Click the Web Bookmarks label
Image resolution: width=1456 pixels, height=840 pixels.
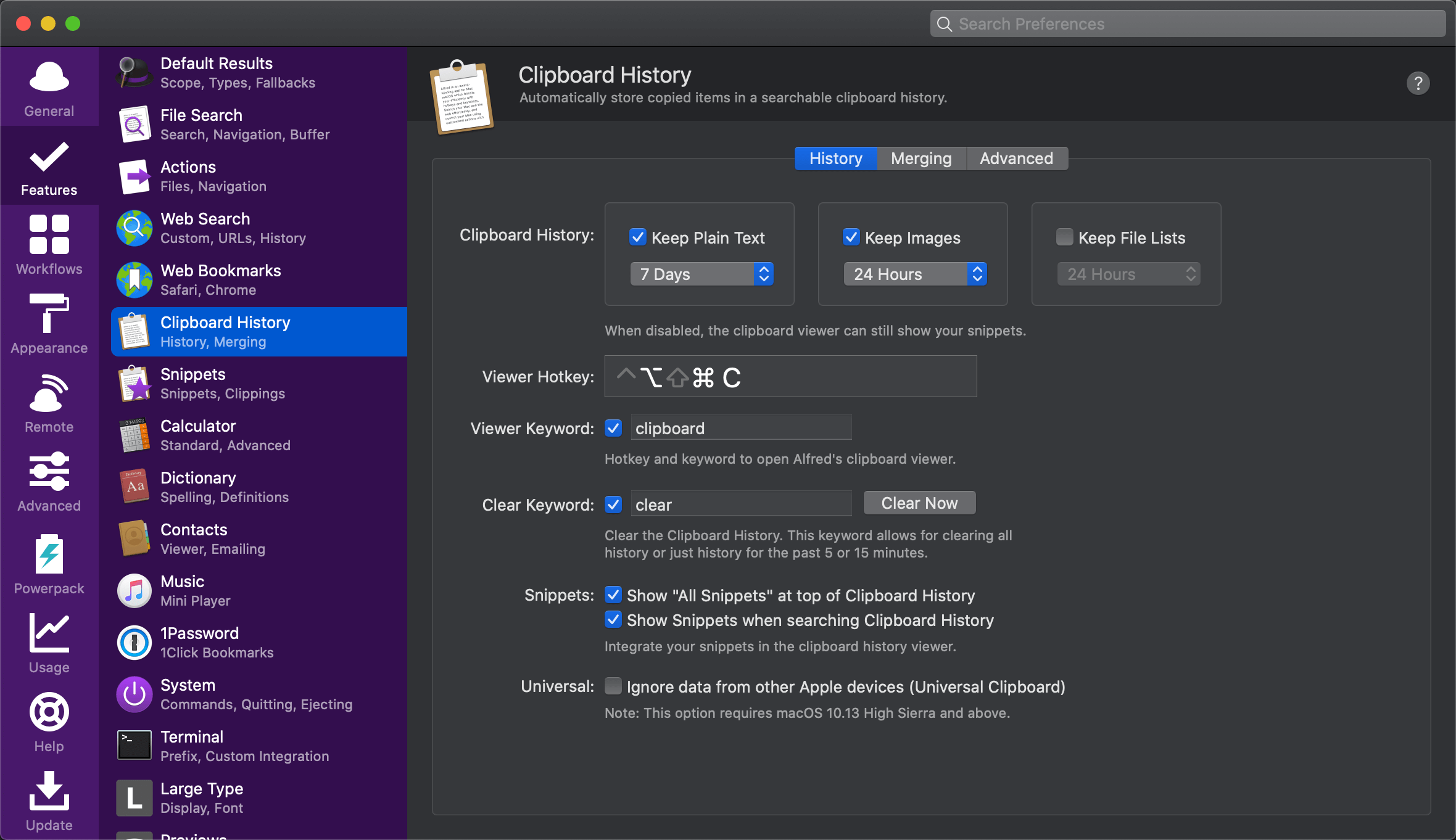coord(220,271)
